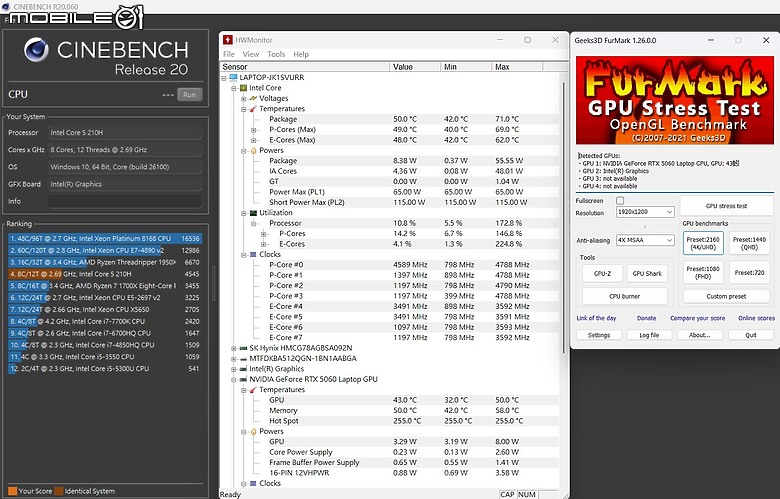780x499 pixels.
Task: Collapse the Intel Core node
Action: [x=234, y=88]
